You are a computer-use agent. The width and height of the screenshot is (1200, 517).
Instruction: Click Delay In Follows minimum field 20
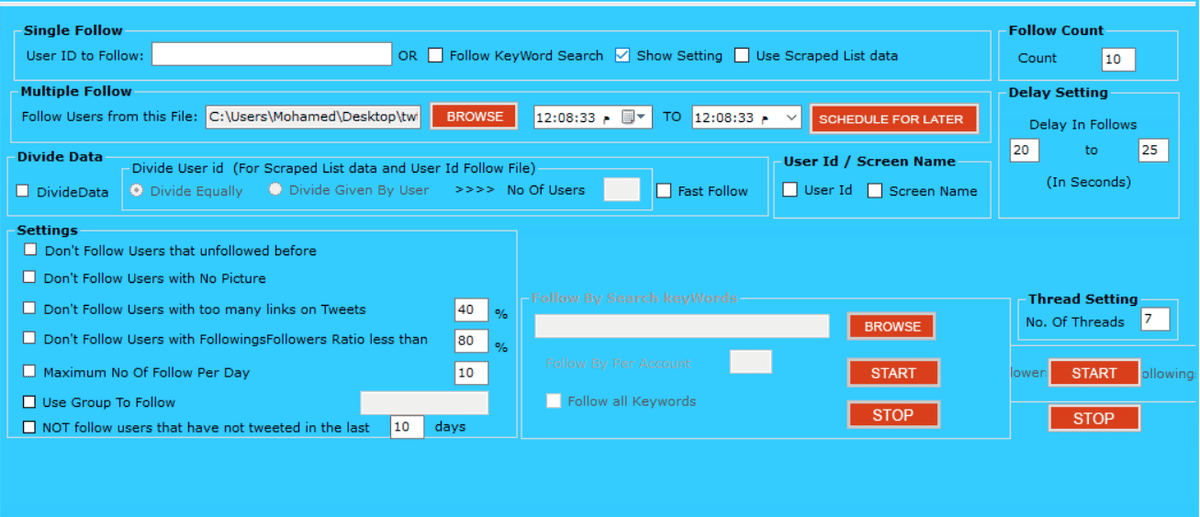pos(1024,150)
